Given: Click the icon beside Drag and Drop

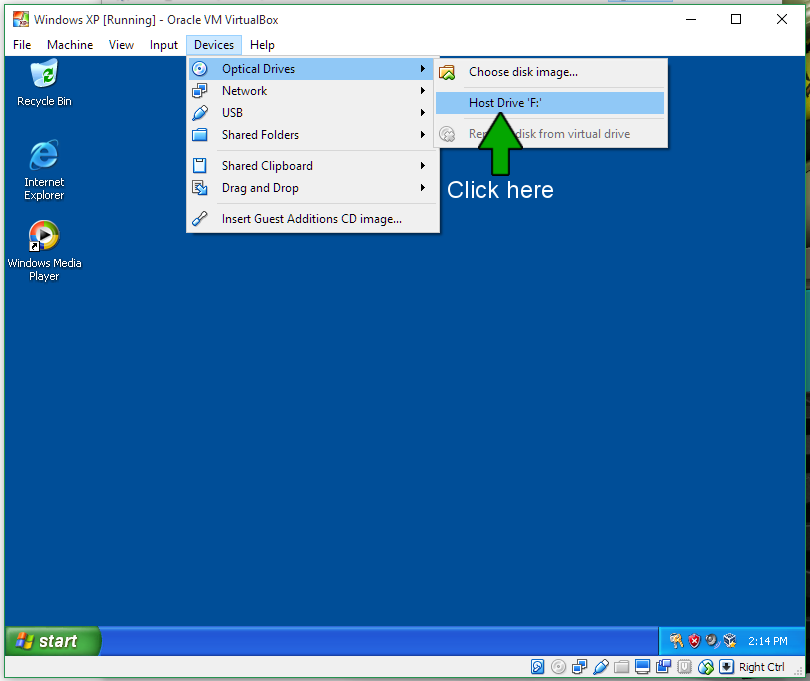Looking at the screenshot, I should [x=199, y=188].
